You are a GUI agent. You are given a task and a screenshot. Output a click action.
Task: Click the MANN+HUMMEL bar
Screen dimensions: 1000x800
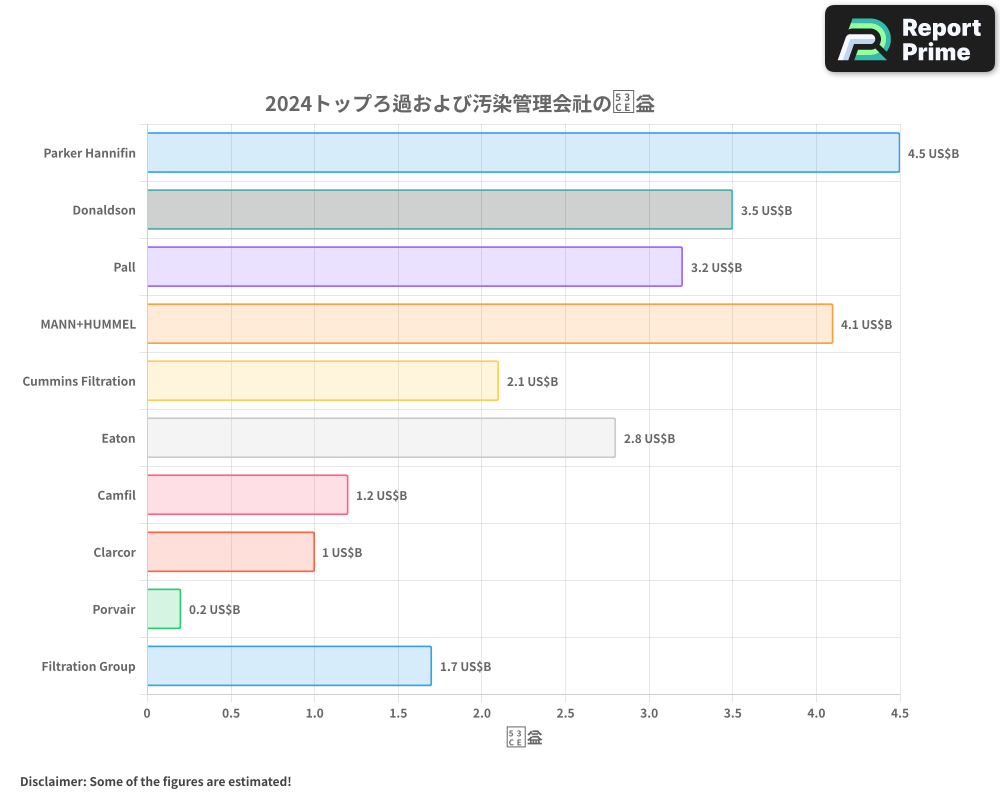pyautogui.click(x=490, y=324)
